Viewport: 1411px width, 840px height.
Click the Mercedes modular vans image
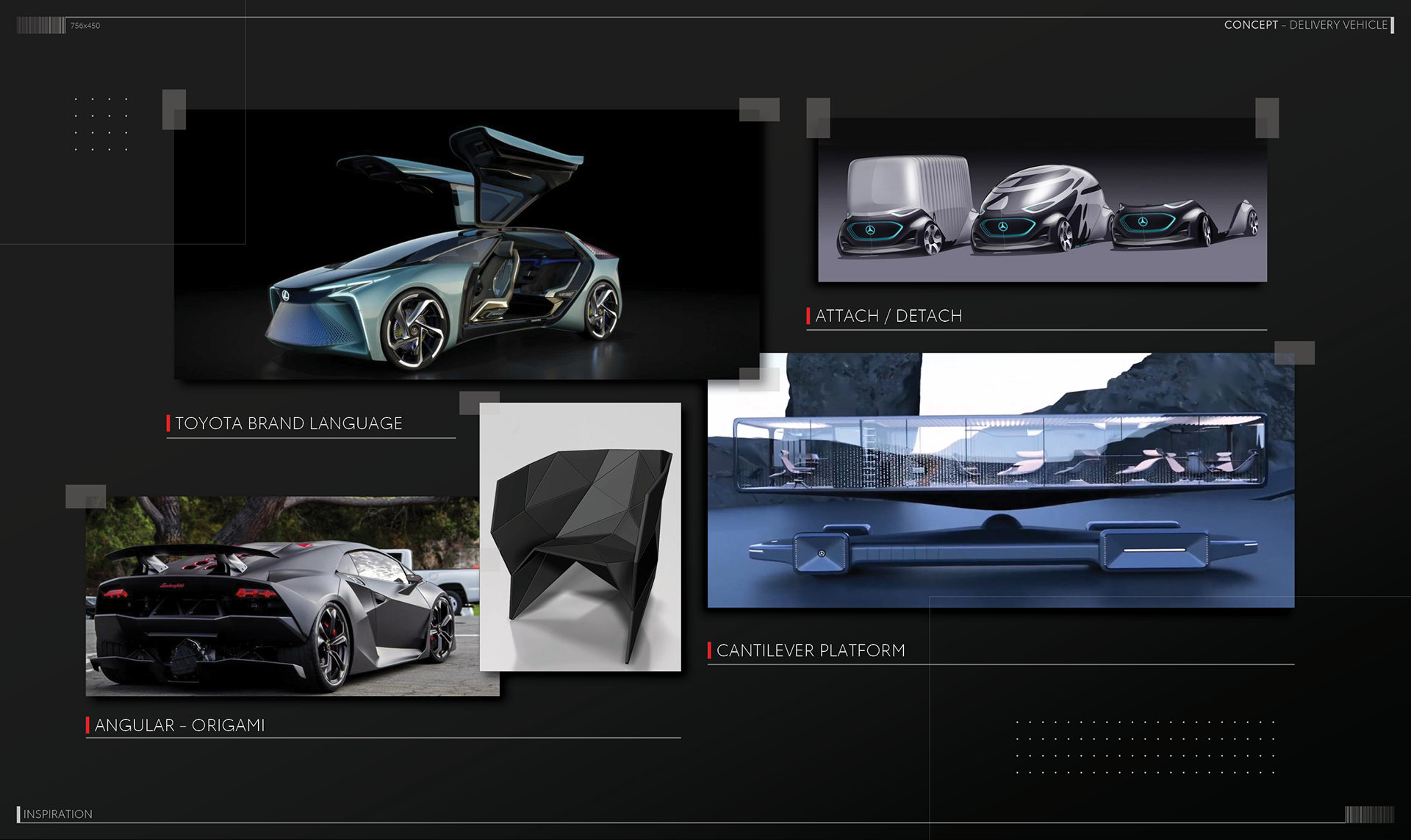pyautogui.click(x=1042, y=200)
